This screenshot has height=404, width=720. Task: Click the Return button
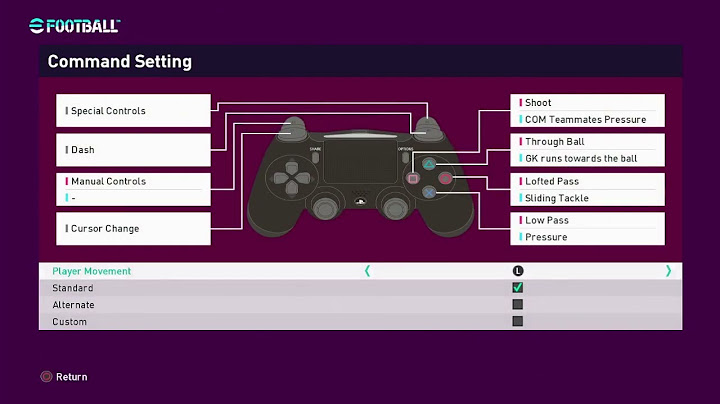click(x=64, y=377)
